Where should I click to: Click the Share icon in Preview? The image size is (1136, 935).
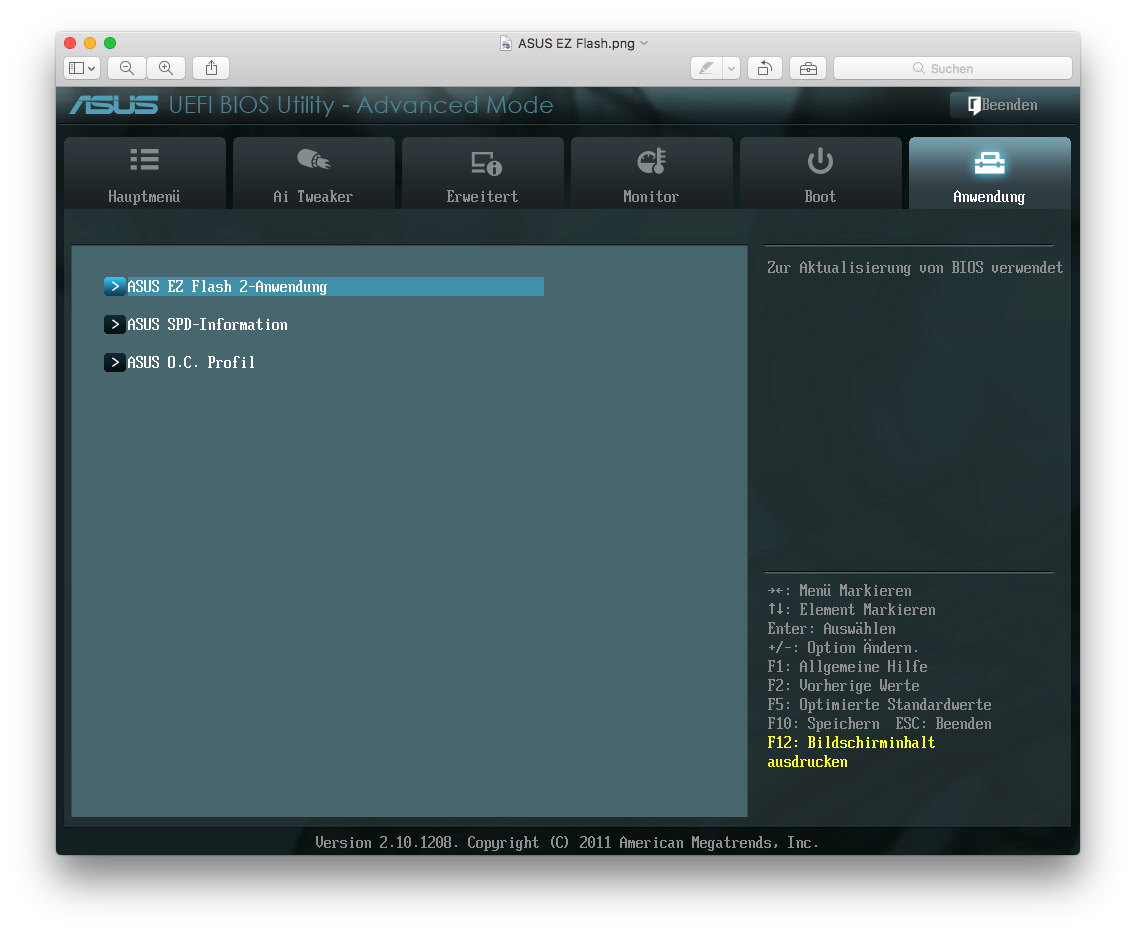coord(212,68)
